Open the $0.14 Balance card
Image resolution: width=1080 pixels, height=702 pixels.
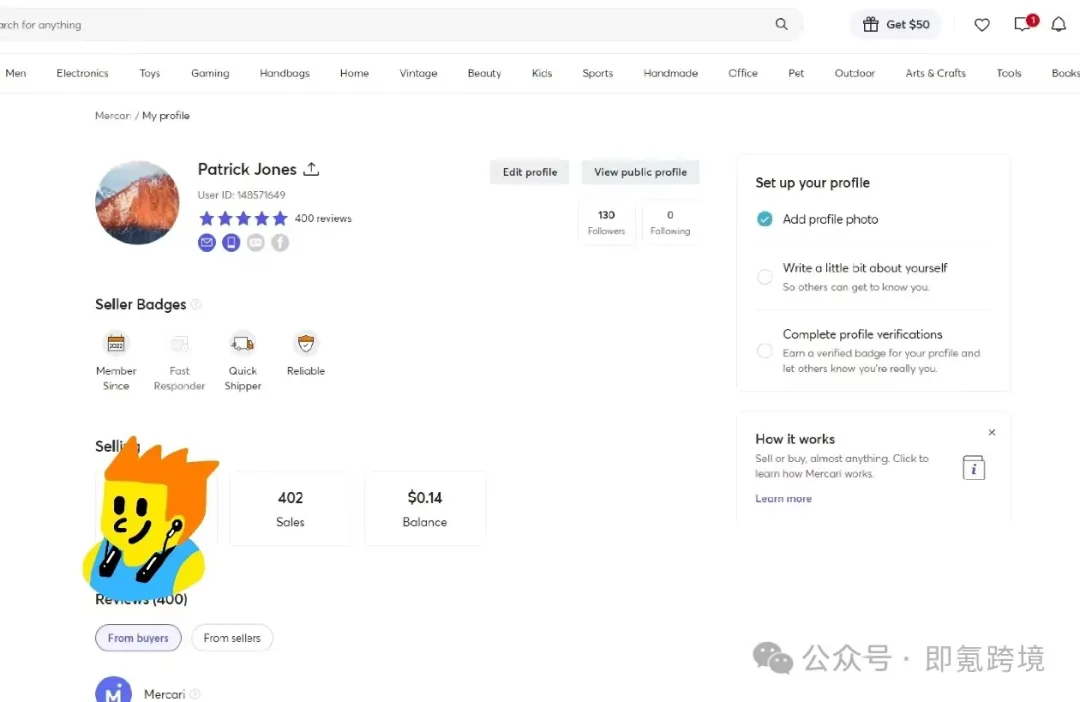(x=425, y=508)
